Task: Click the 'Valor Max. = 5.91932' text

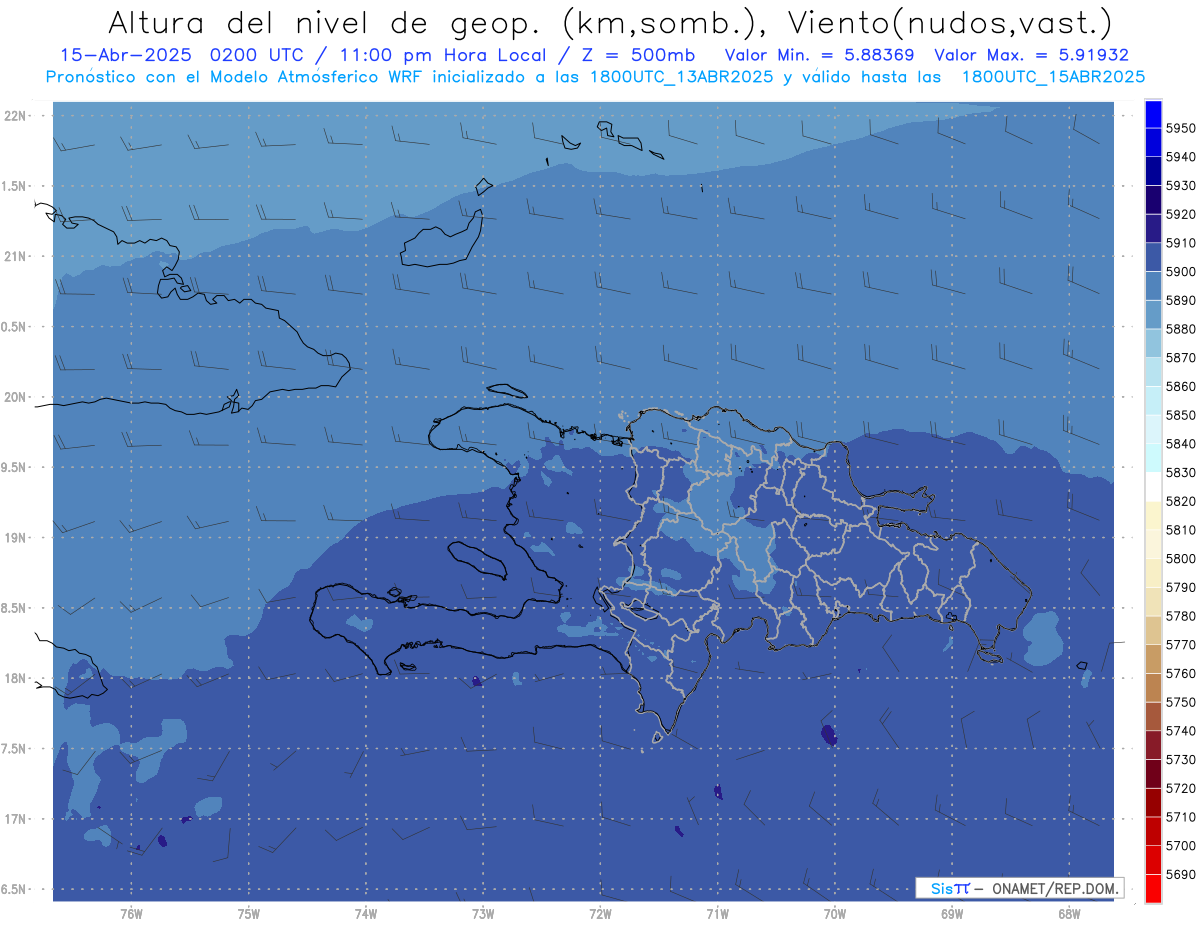Action: (1031, 56)
